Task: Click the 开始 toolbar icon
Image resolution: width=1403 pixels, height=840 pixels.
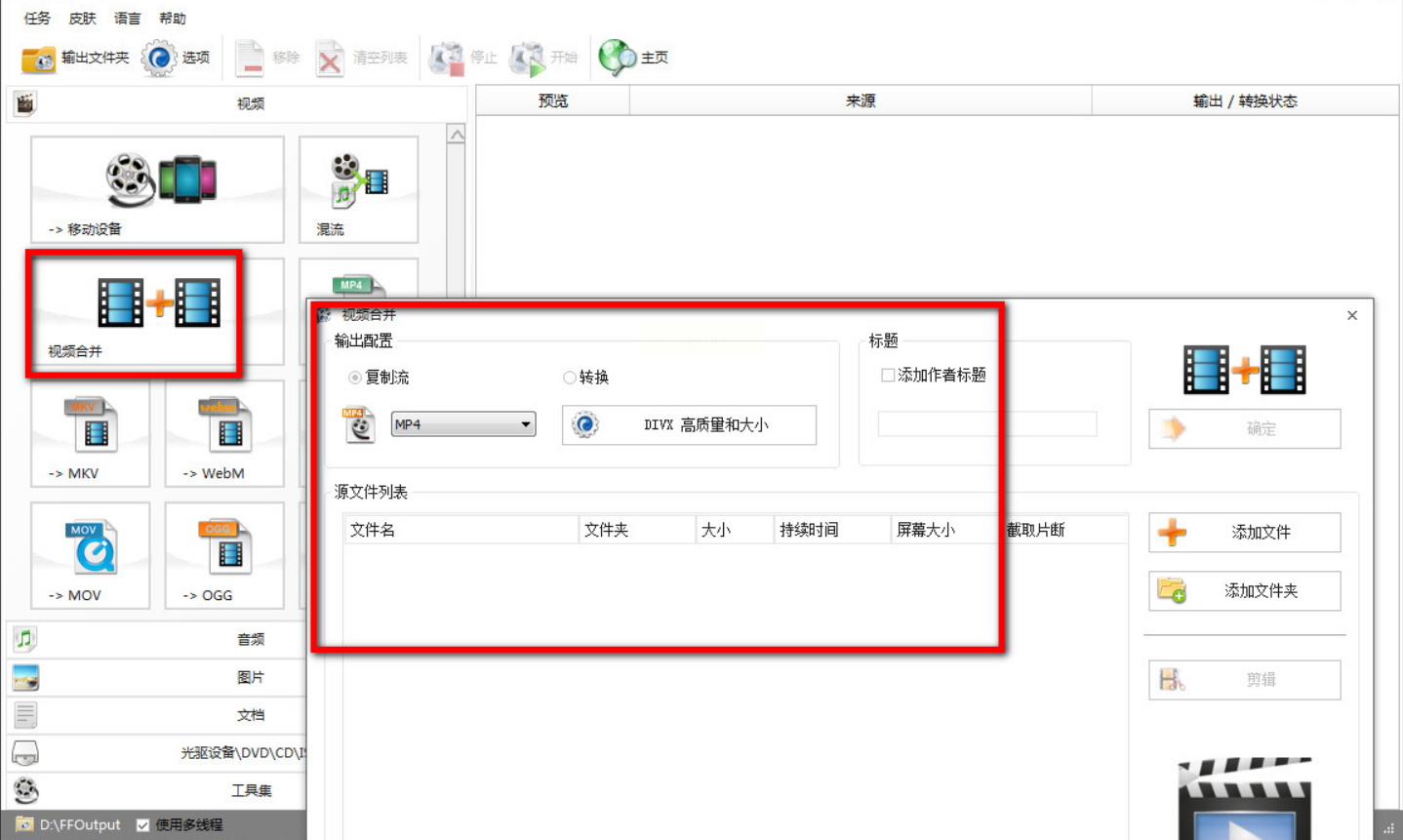Action: pyautogui.click(x=527, y=59)
